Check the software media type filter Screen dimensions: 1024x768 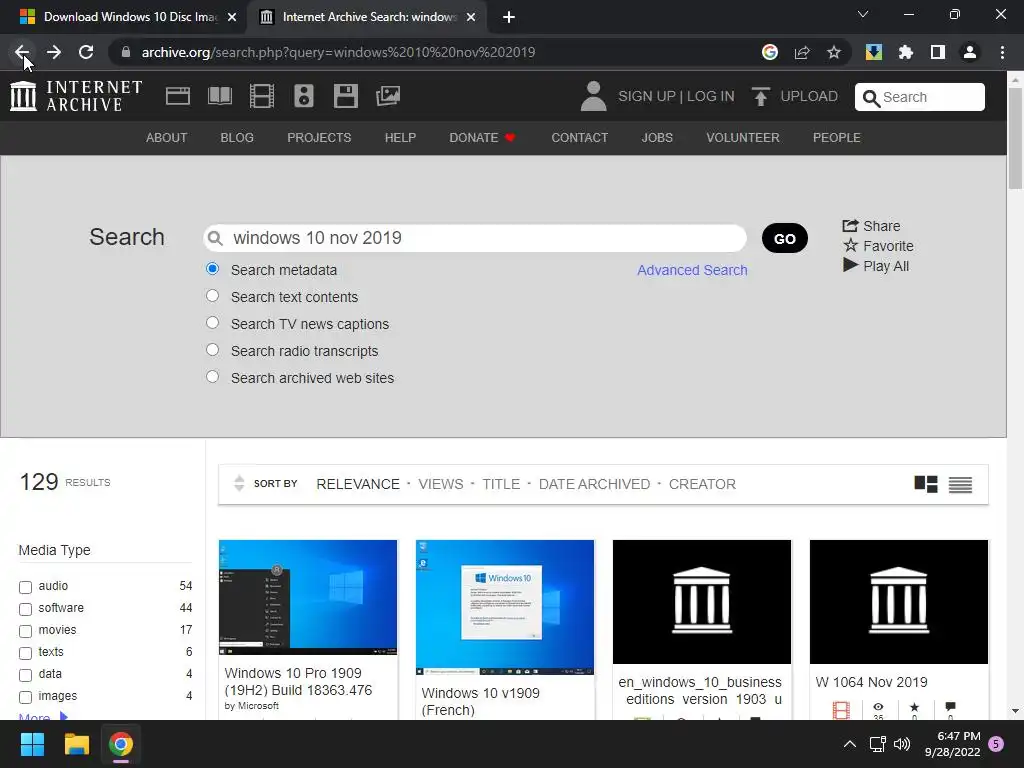tap(25, 609)
